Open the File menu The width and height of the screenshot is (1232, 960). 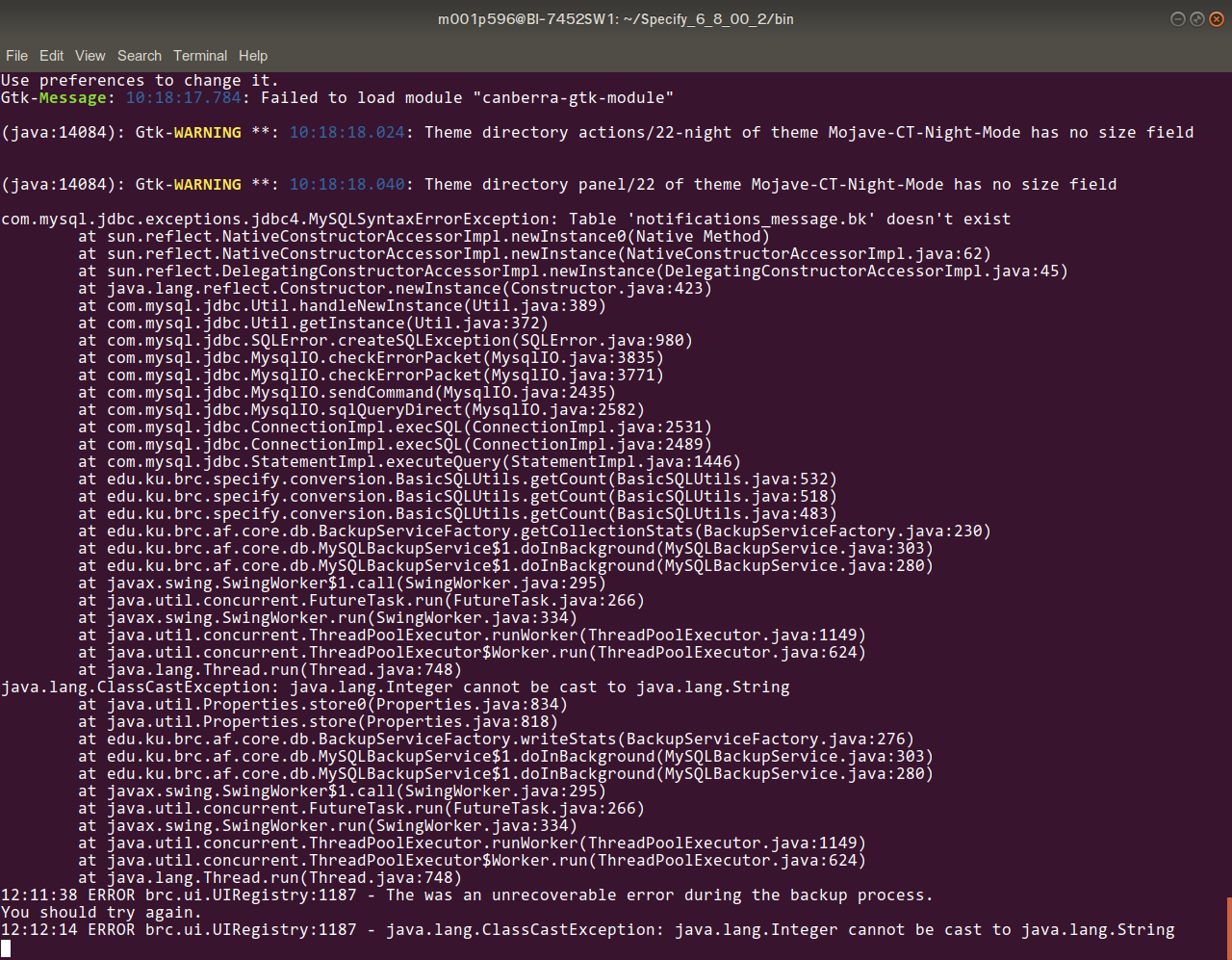tap(16, 55)
